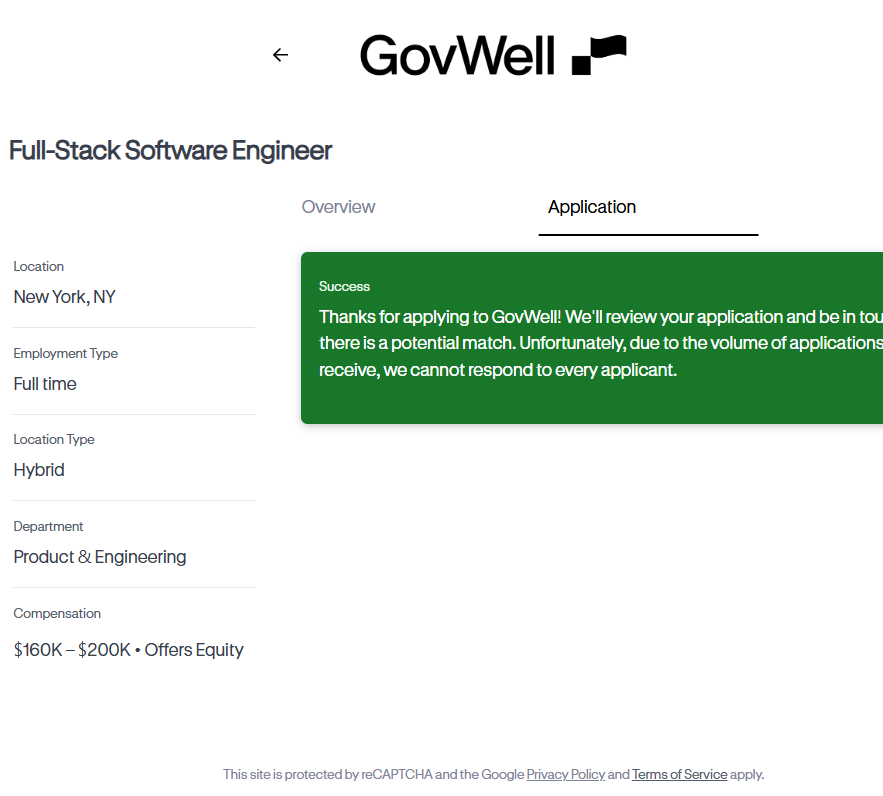Click the New York, NY location value
This screenshot has height=796, width=883.
(x=64, y=297)
